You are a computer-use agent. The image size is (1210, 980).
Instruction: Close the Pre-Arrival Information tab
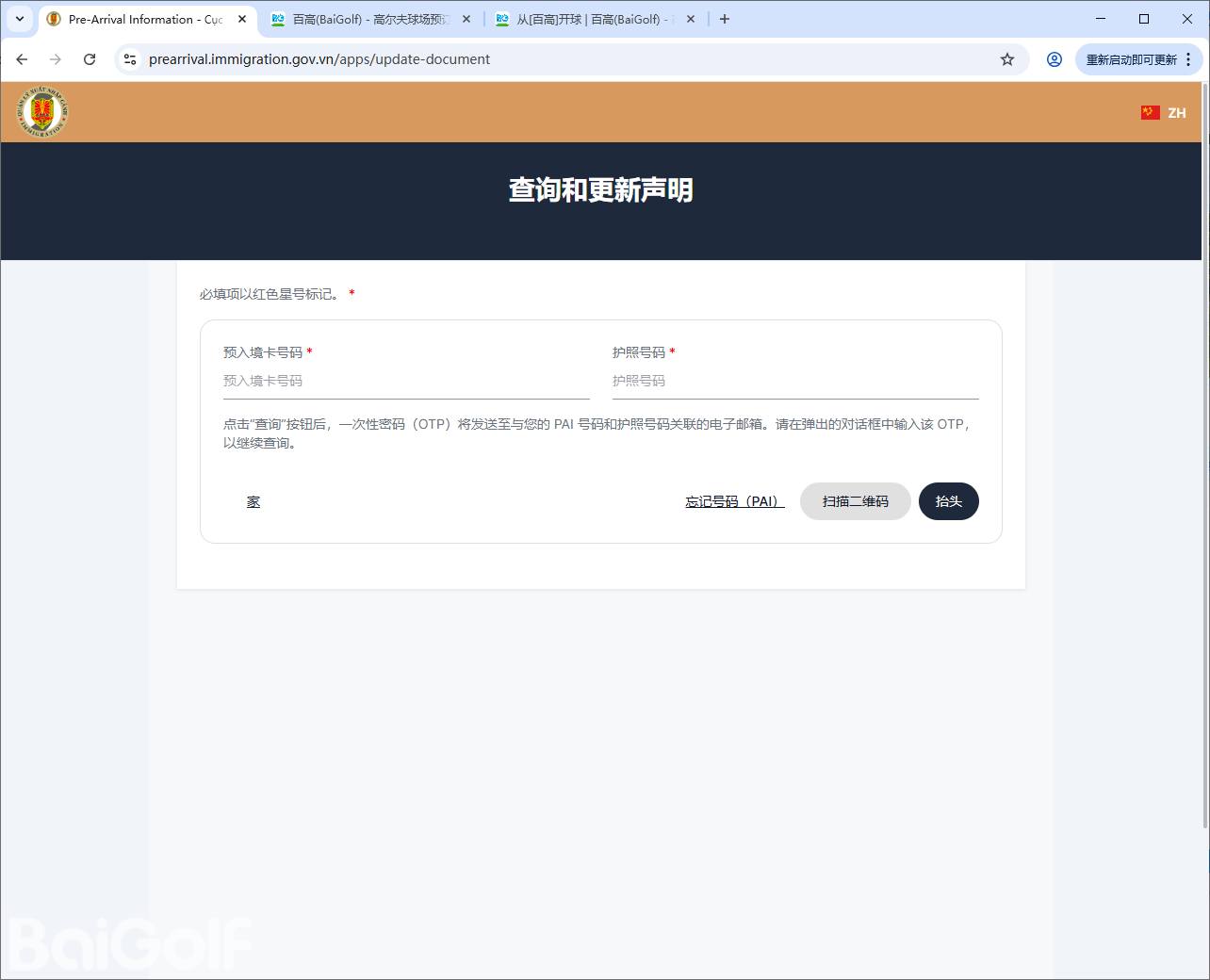242,19
